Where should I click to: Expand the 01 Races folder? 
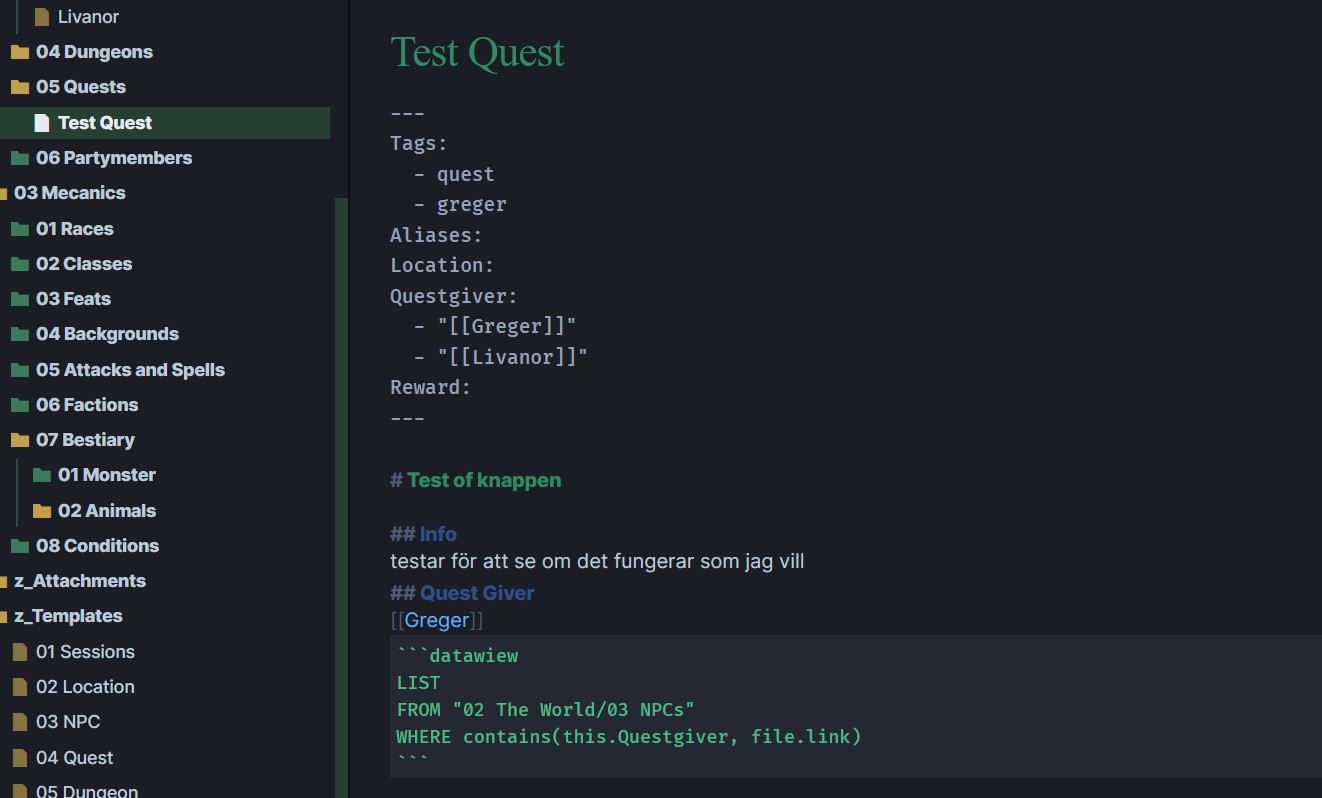(74, 229)
